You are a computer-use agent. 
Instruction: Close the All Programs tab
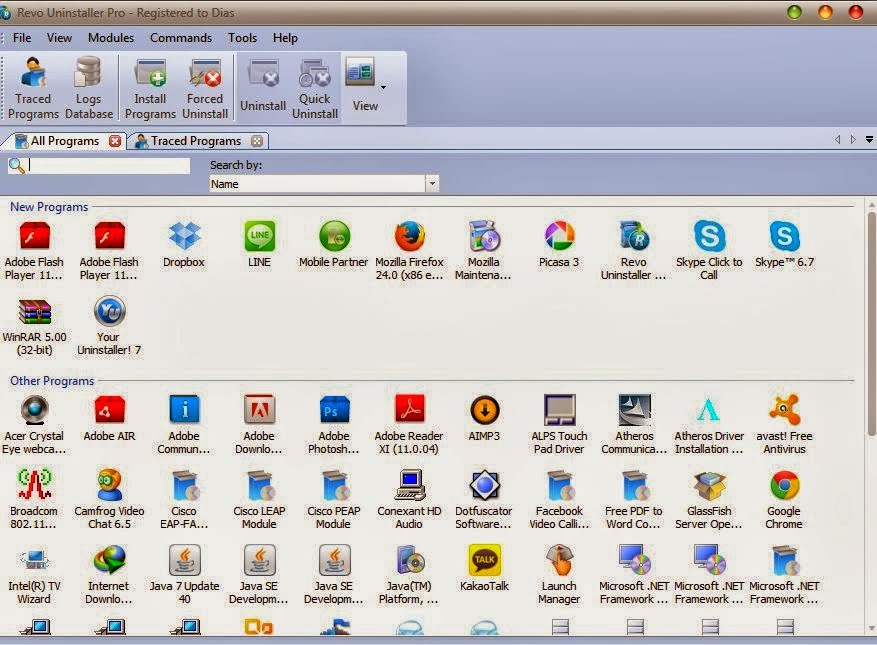pyautogui.click(x=115, y=141)
